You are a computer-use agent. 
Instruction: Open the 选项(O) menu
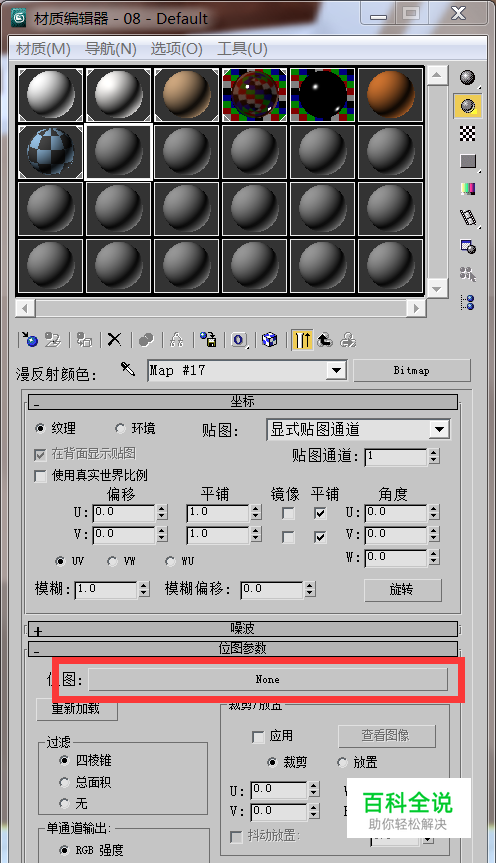pyautogui.click(x=177, y=49)
